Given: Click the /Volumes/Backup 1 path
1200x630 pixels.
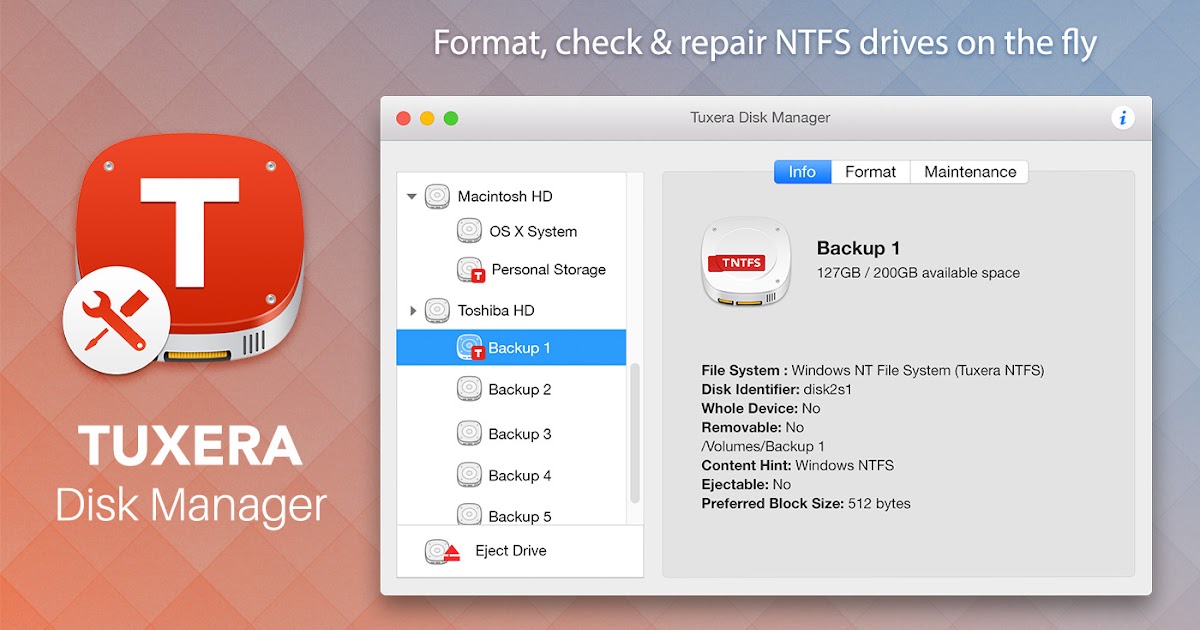Looking at the screenshot, I should [763, 446].
